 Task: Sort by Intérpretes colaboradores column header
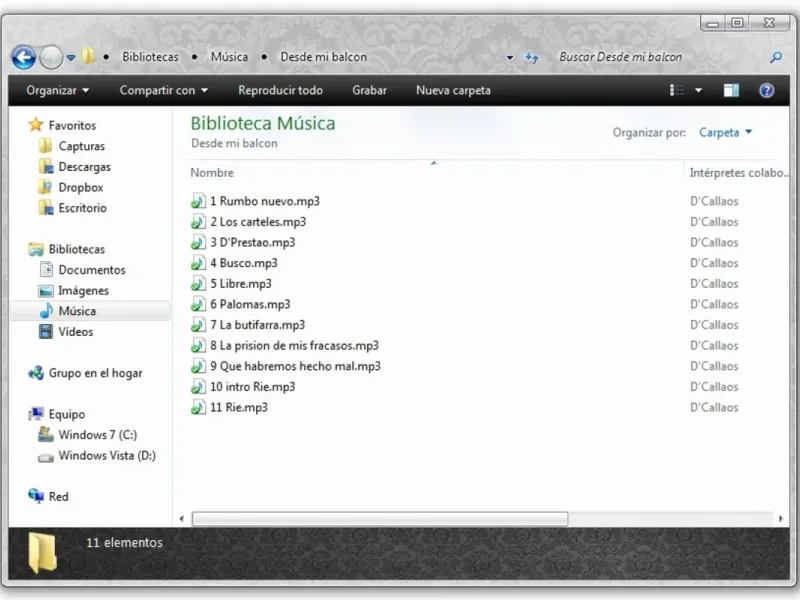pyautogui.click(x=739, y=172)
